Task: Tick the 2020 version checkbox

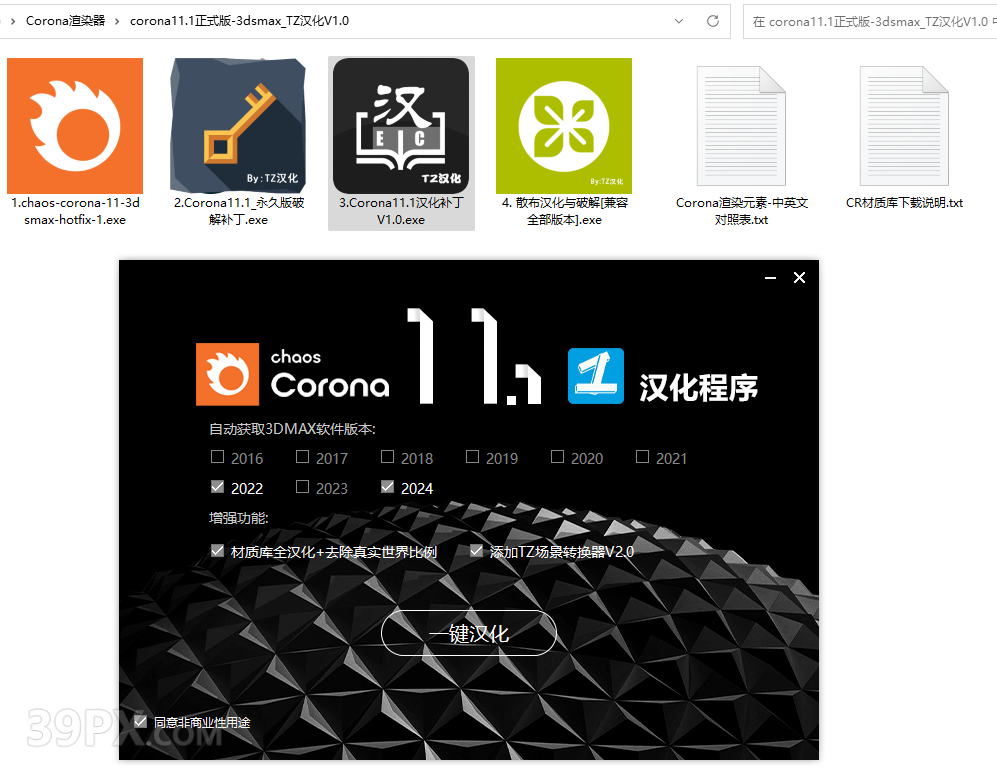Action: 558,457
